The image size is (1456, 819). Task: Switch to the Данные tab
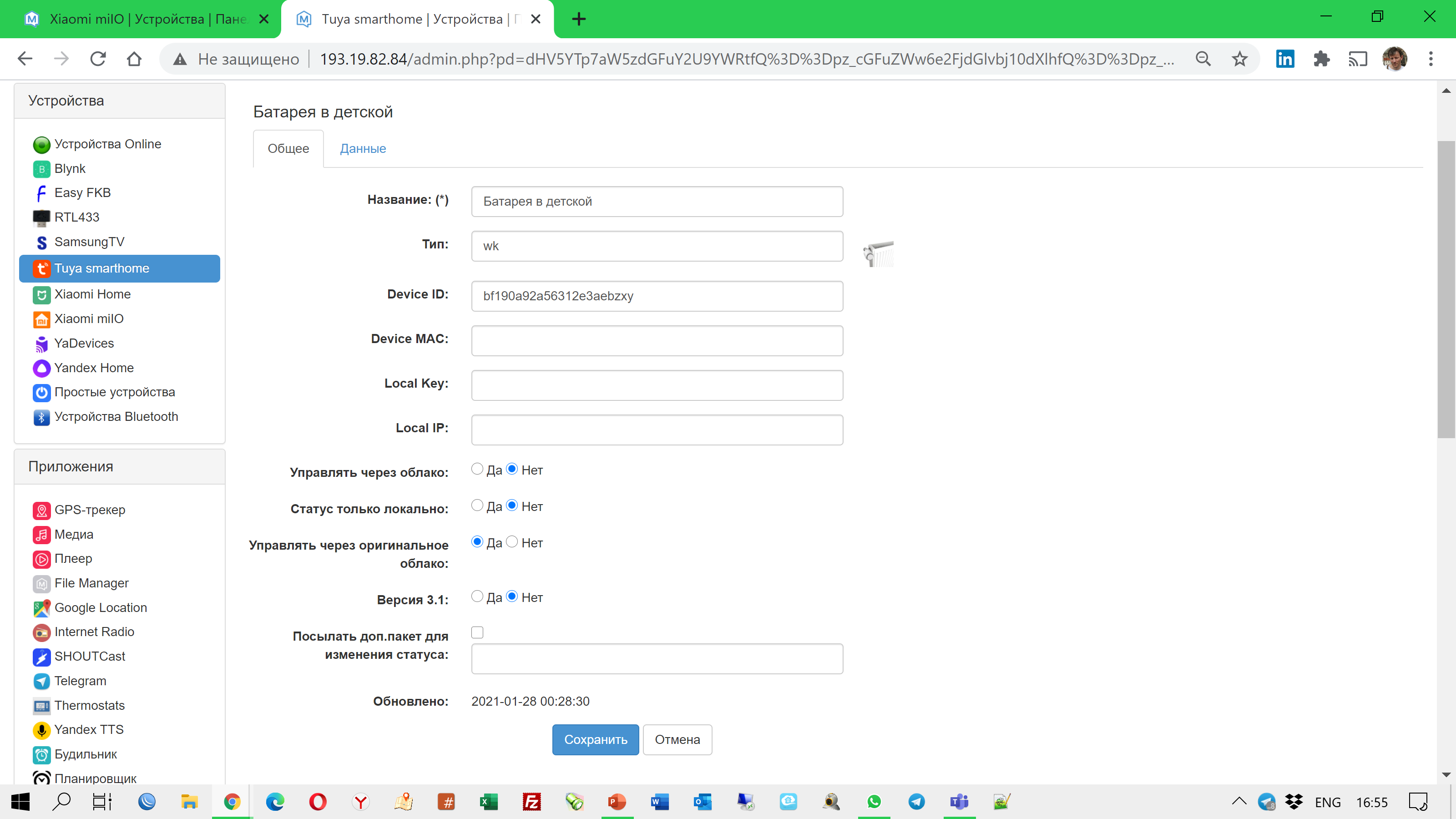coord(362,148)
